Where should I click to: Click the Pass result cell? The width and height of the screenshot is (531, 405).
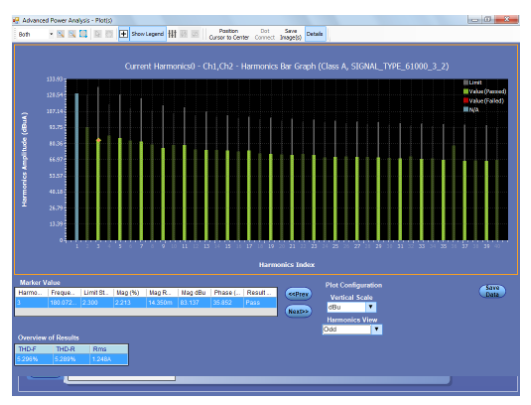(x=259, y=302)
